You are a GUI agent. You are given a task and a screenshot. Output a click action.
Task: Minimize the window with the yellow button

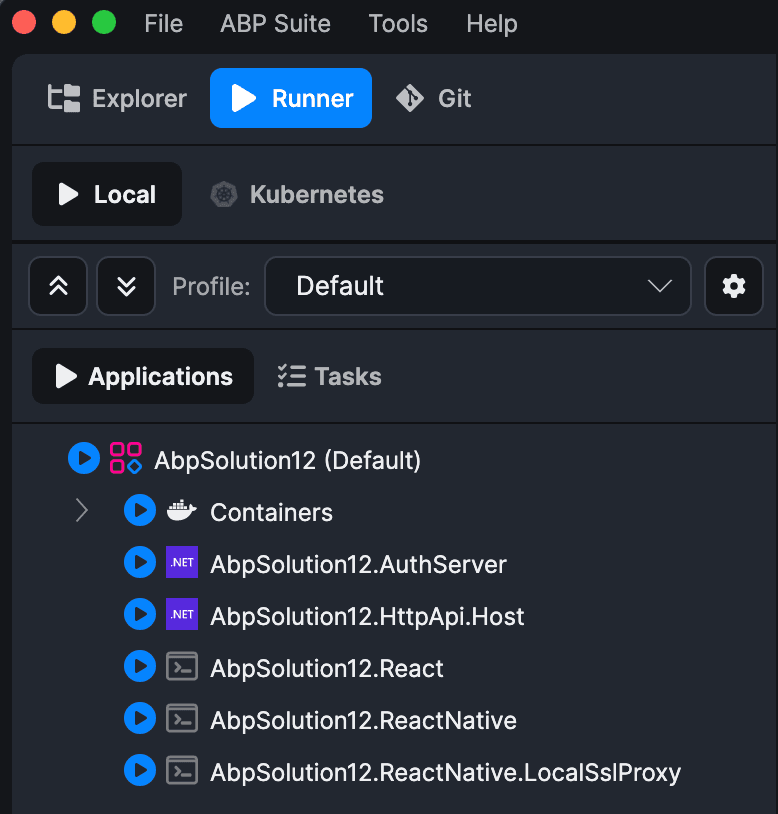click(x=64, y=23)
